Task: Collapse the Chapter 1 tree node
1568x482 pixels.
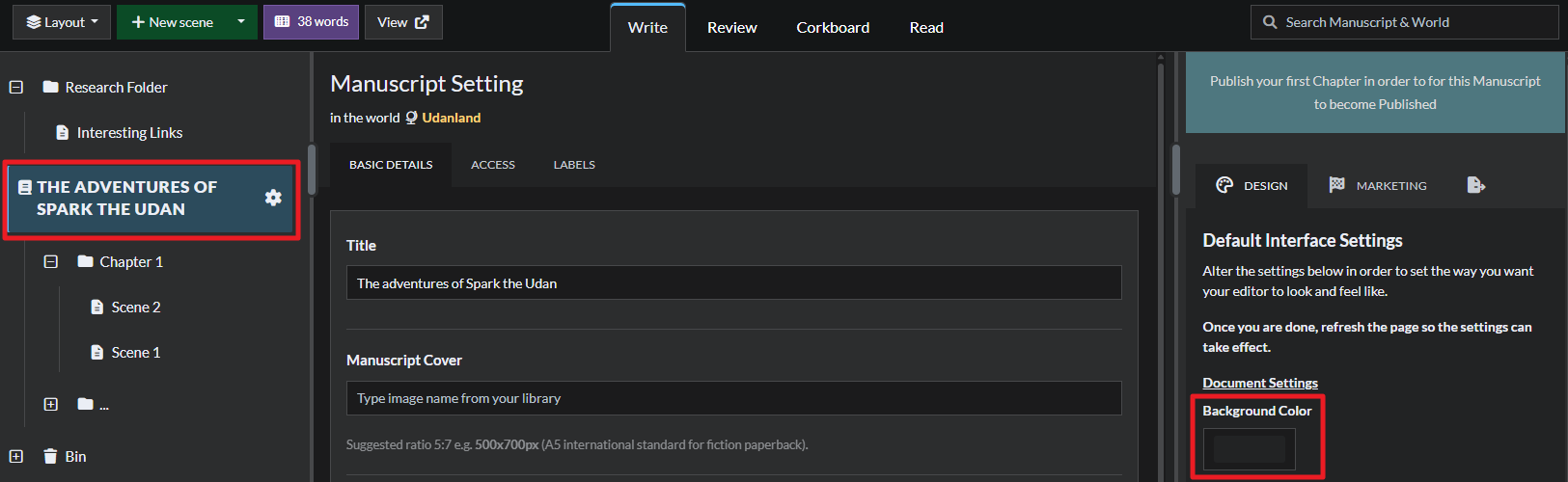Action: 51,261
